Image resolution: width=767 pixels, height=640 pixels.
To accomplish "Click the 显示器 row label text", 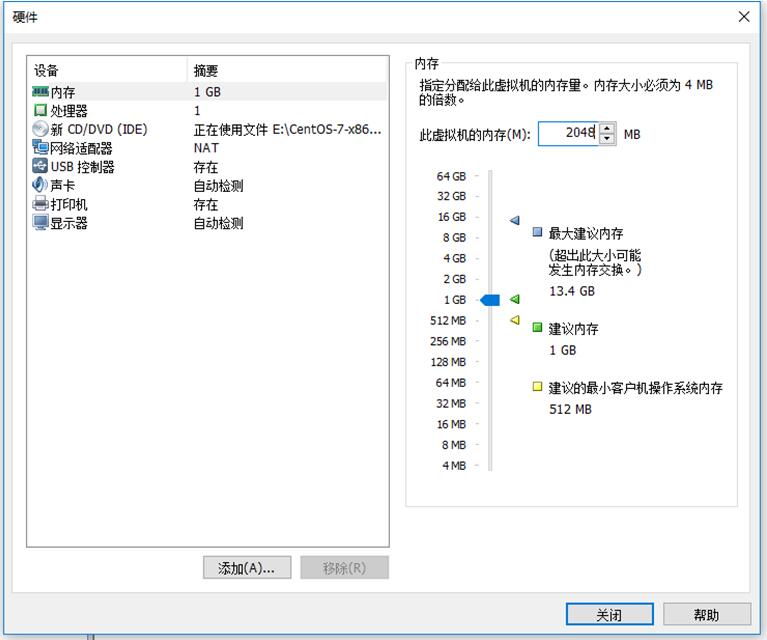I will coord(69,223).
